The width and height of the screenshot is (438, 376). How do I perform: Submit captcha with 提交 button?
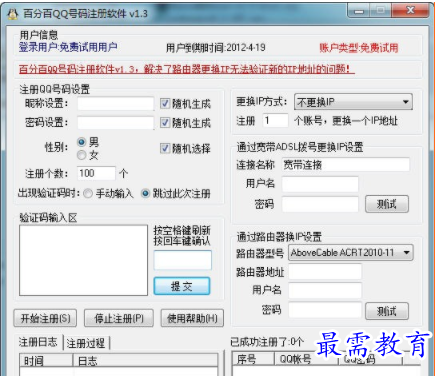pyautogui.click(x=182, y=286)
